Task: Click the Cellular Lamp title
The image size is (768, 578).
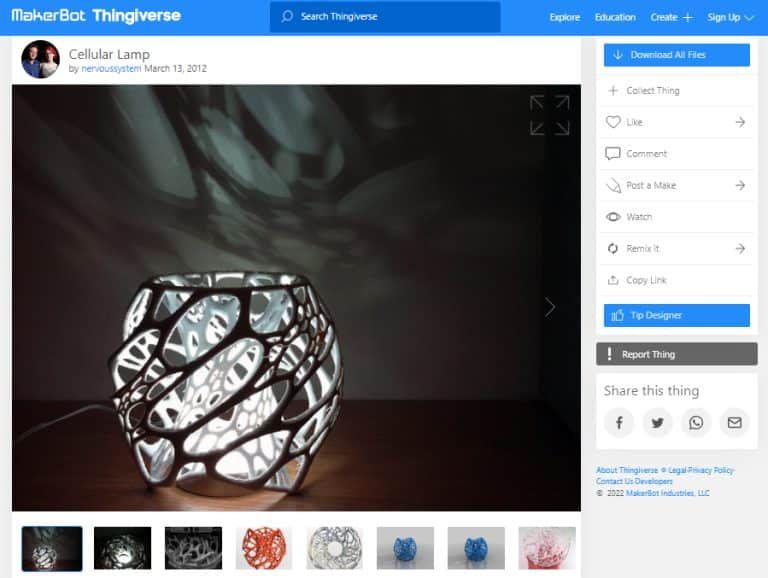Action: 109,54
